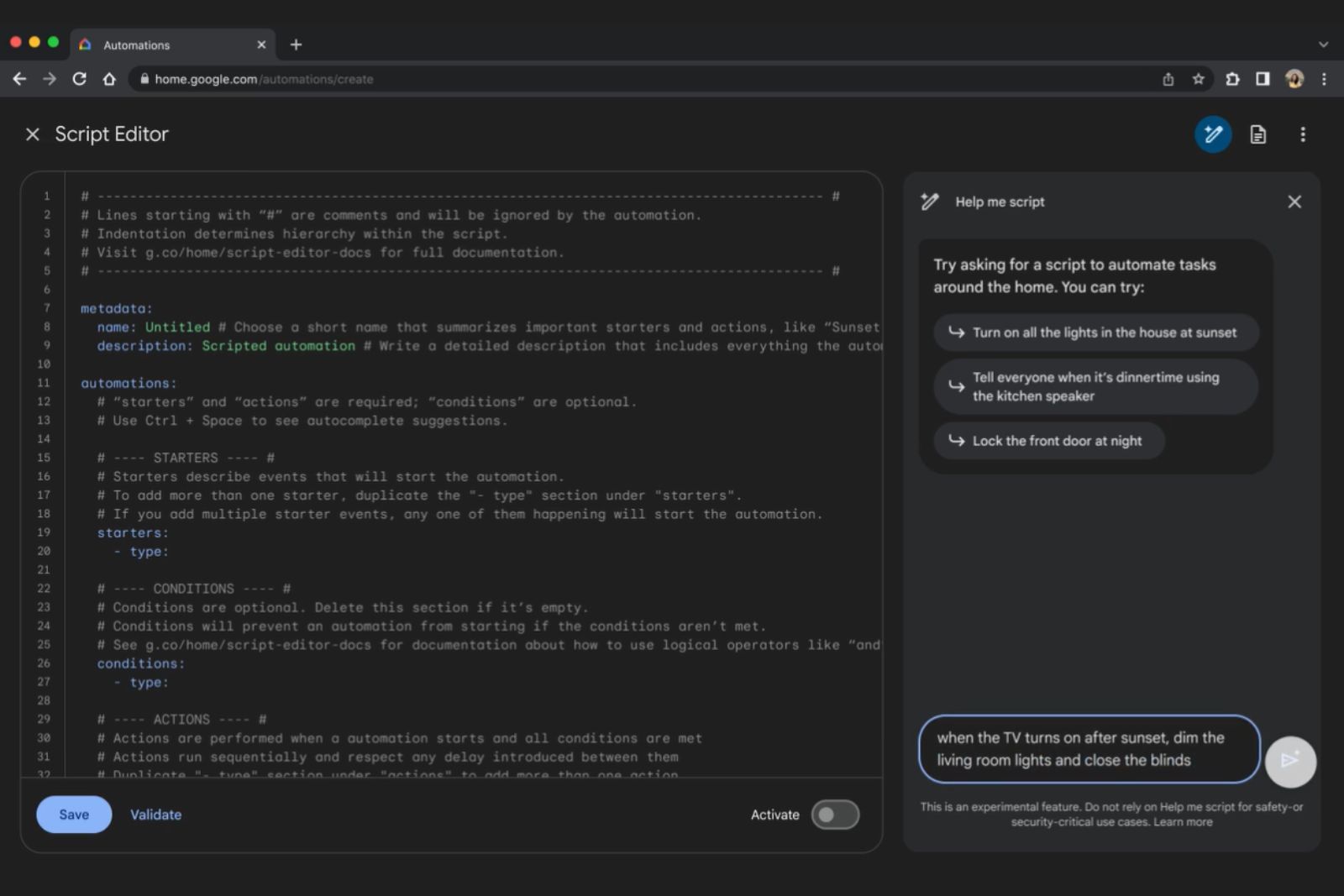This screenshot has width=1344, height=896.
Task: Click the TV and blinds prompt input field
Action: point(1089,749)
